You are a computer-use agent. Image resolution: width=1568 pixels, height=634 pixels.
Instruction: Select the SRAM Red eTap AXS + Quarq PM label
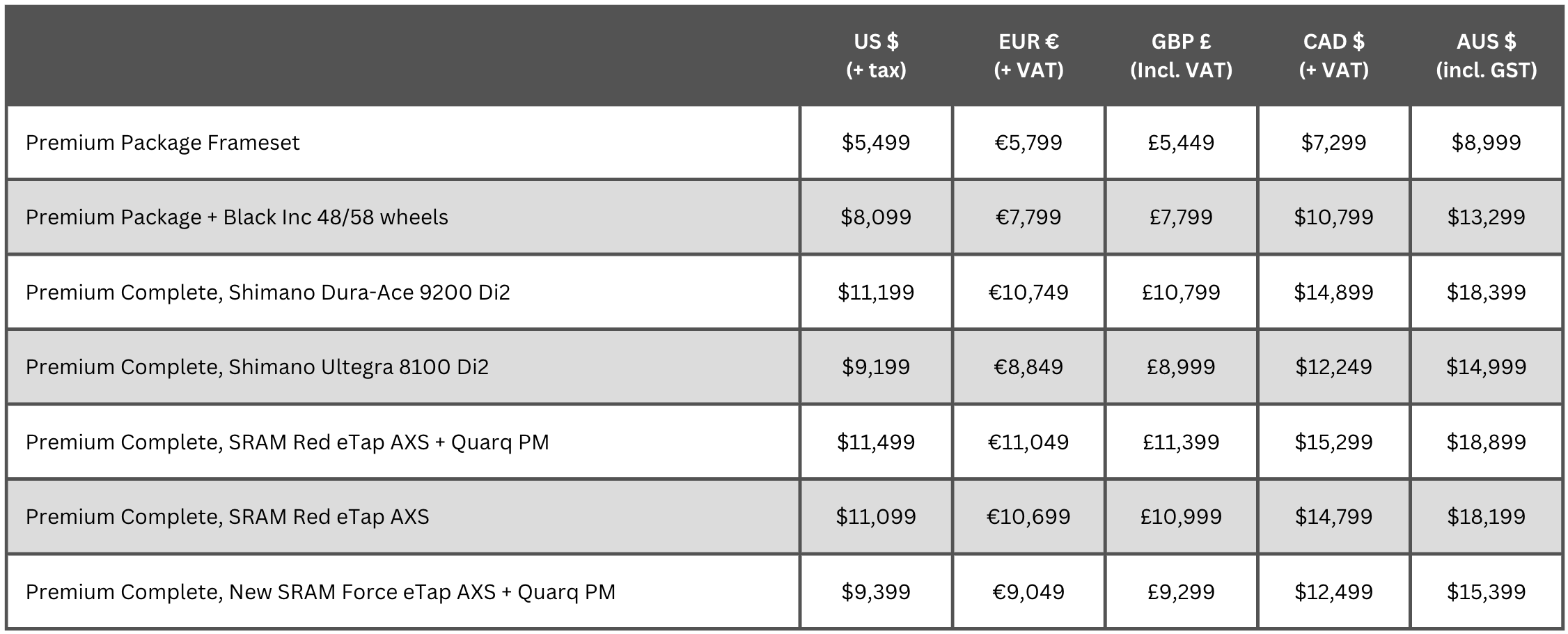pos(287,442)
